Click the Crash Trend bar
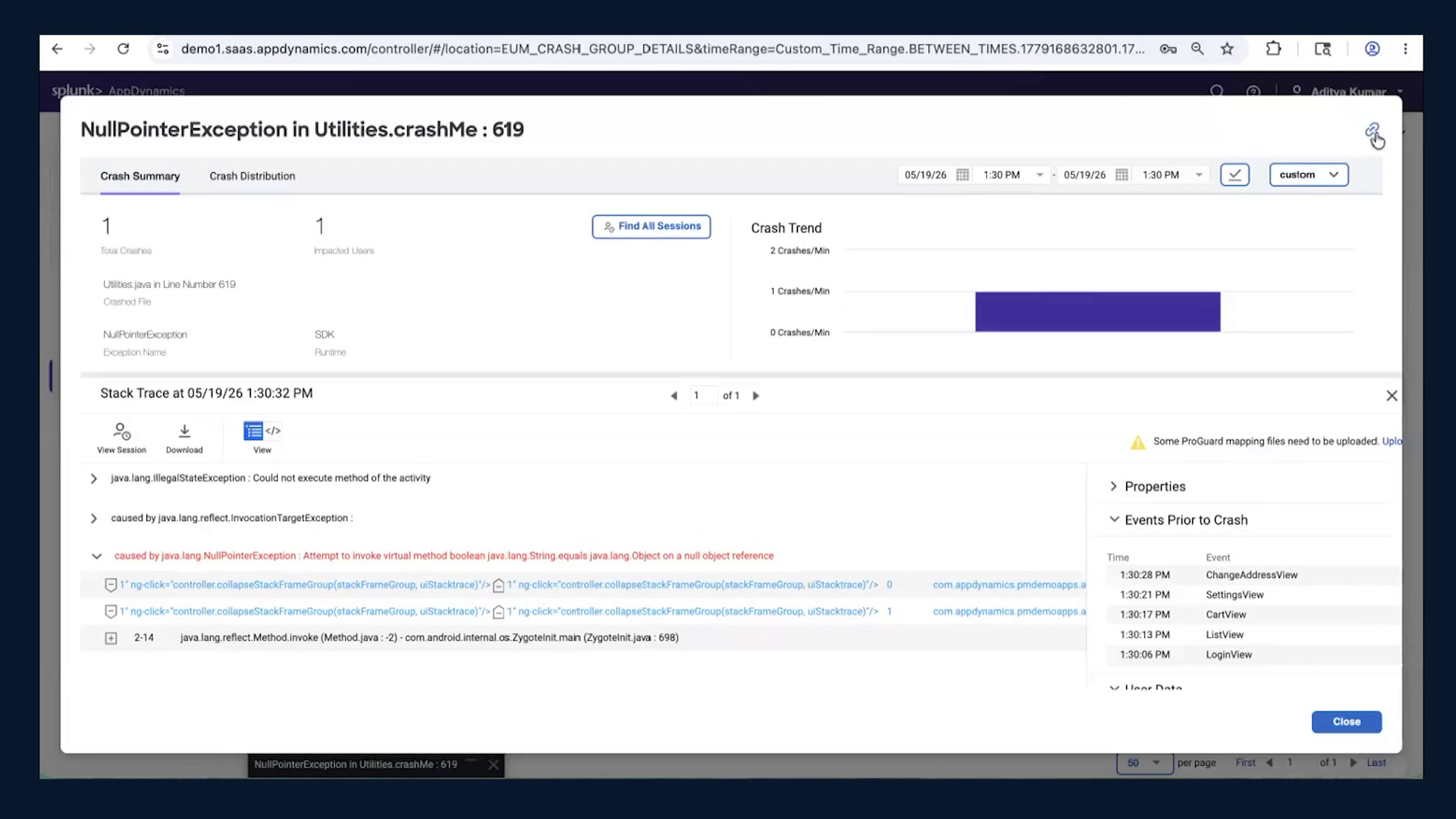1456x819 pixels. 1097,312
